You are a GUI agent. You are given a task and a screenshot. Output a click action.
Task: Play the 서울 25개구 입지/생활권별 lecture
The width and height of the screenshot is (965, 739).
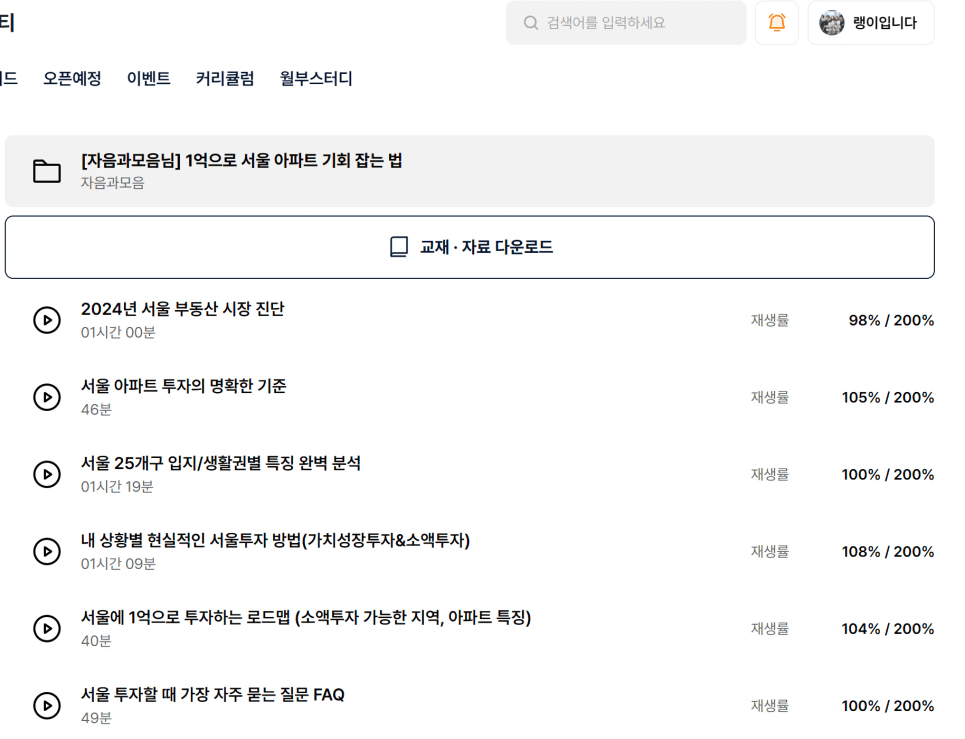pos(47,474)
